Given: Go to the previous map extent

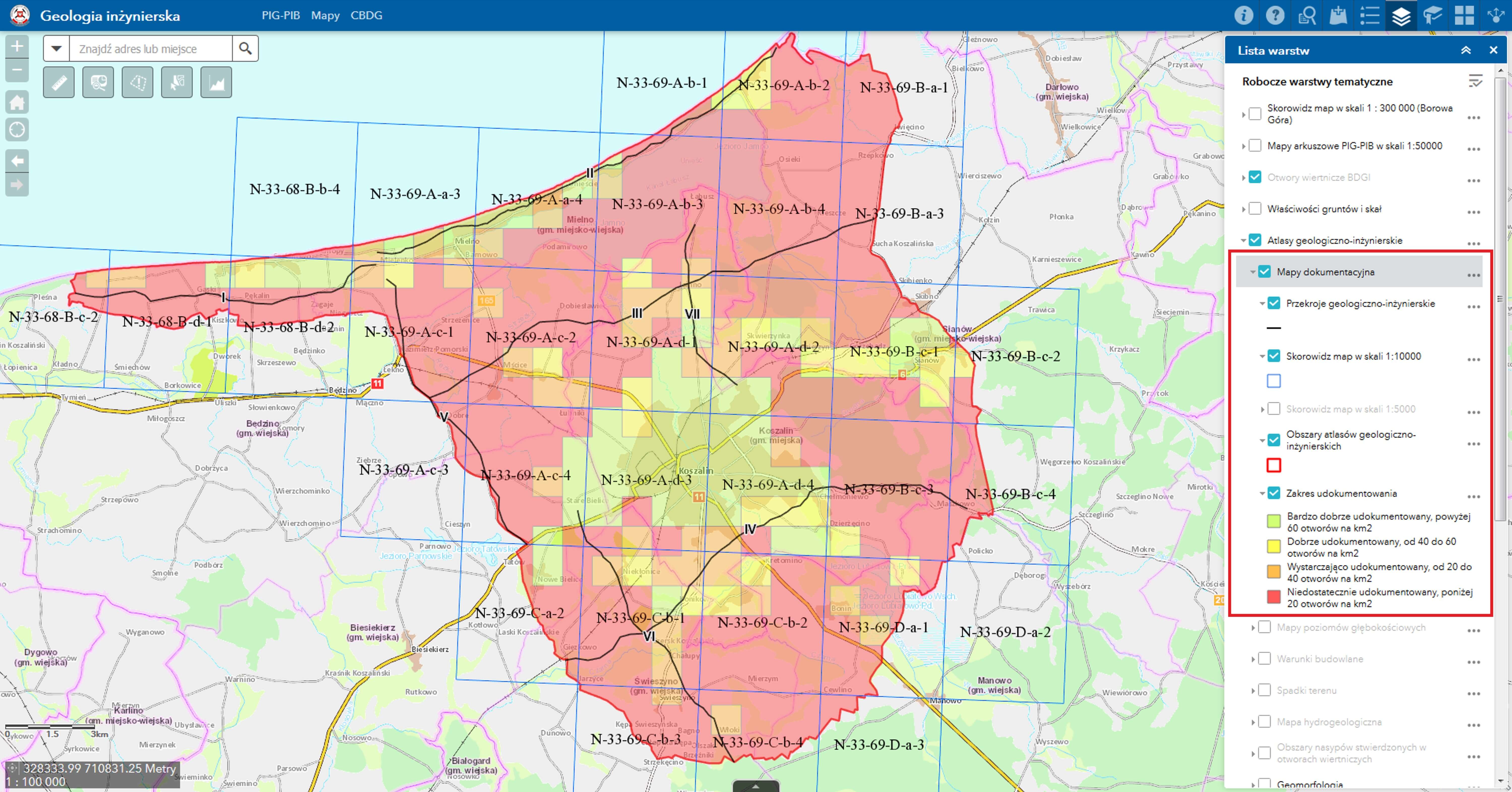Looking at the screenshot, I should 17,161.
